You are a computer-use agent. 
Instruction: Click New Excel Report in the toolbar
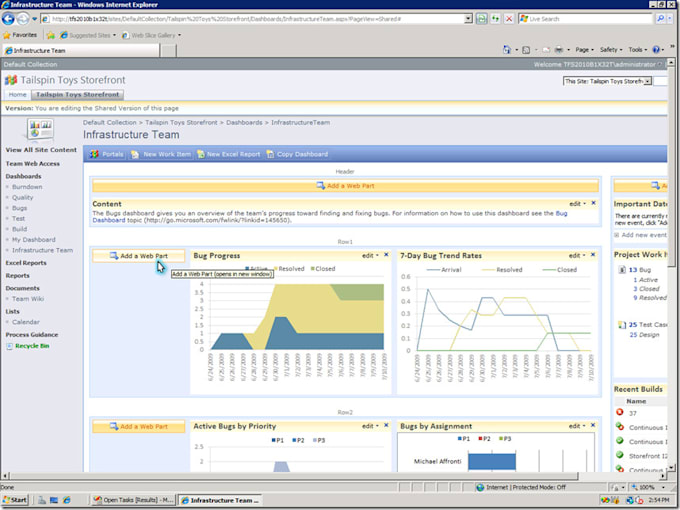pos(229,154)
